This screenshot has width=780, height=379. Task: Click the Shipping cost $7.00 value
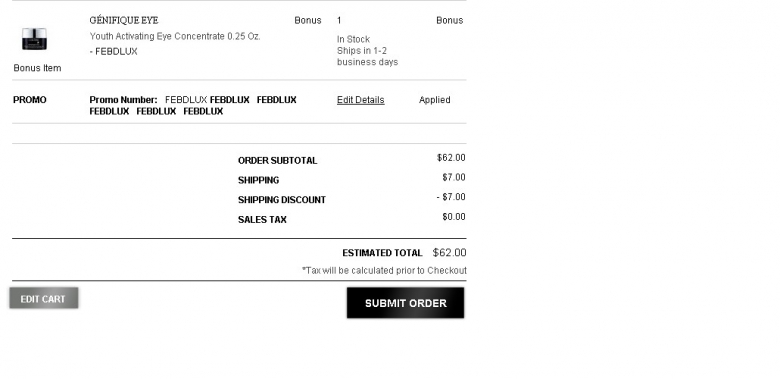[x=454, y=178]
